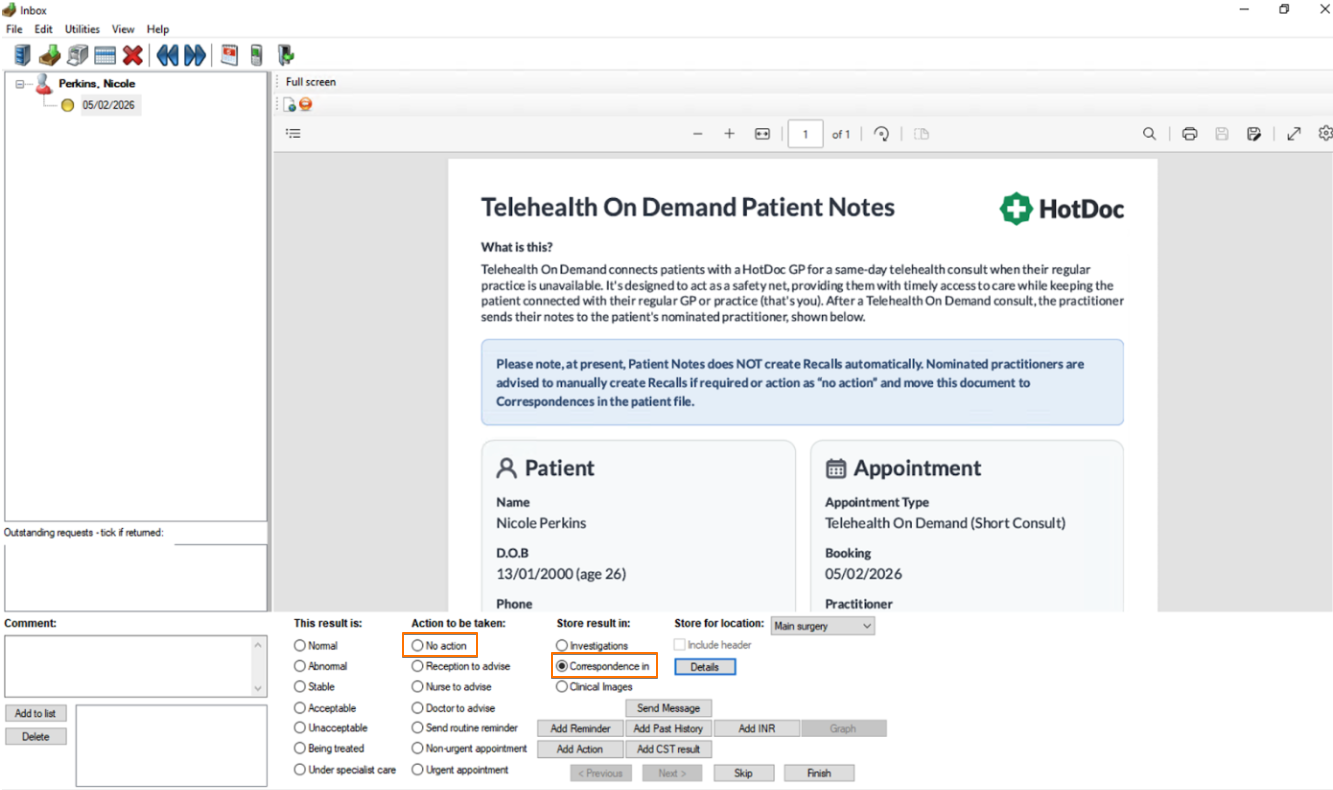Click the Add Action button

tap(580, 749)
